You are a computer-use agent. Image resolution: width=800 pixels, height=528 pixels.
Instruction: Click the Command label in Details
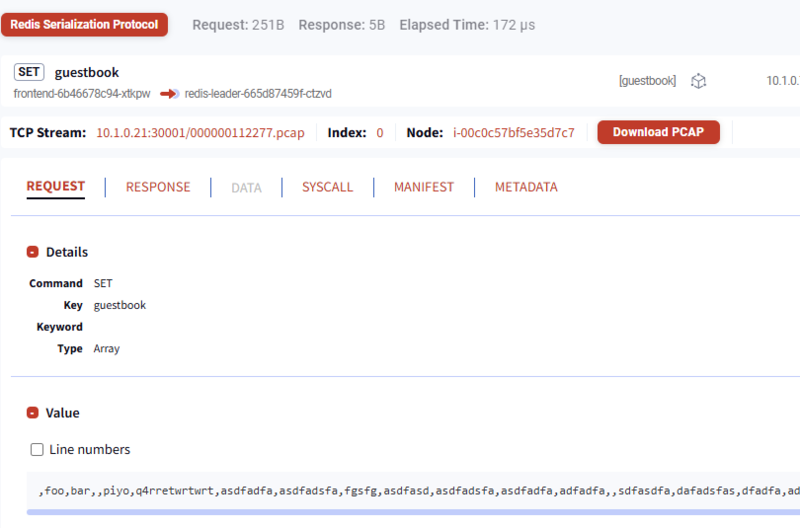[56, 283]
